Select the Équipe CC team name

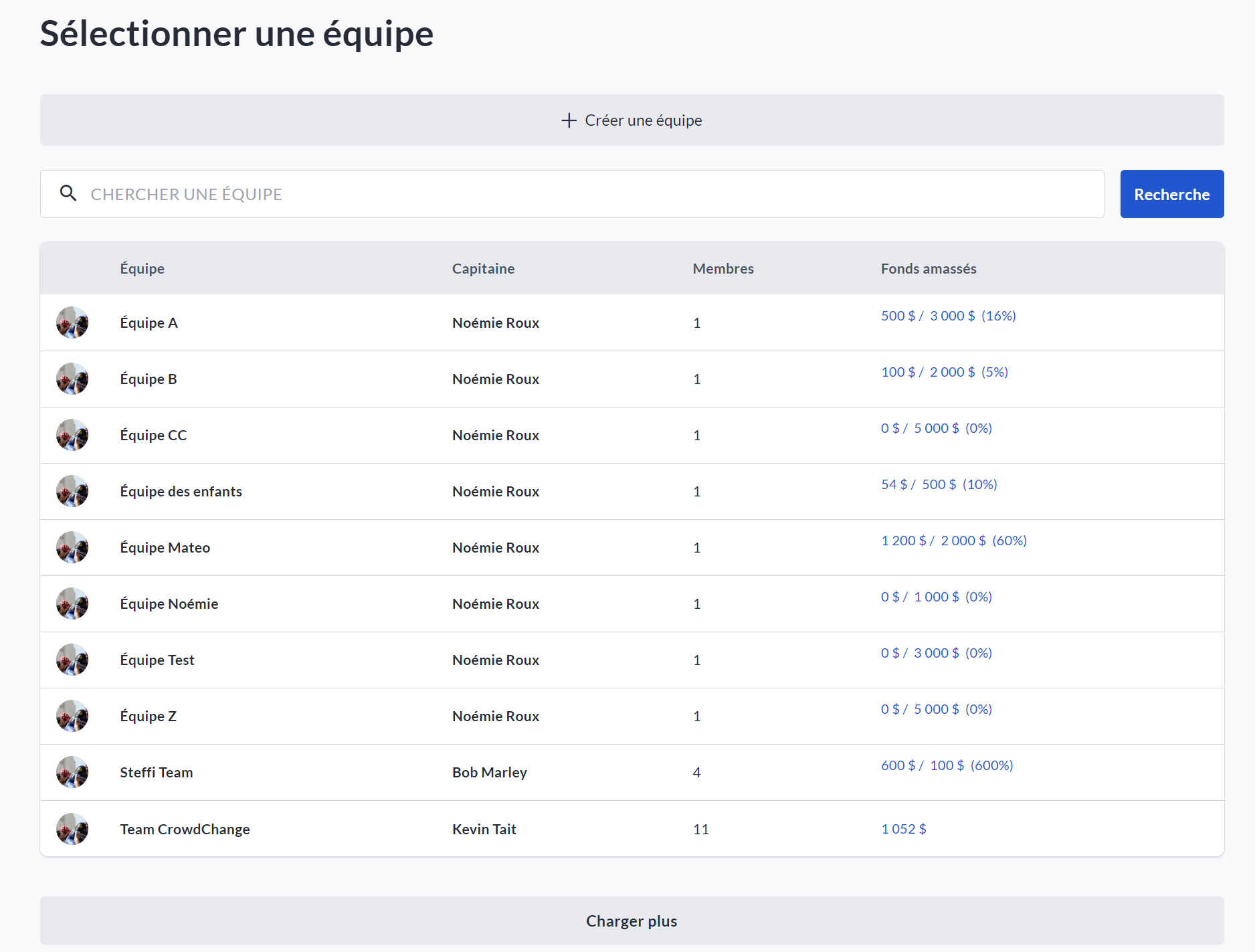[x=153, y=435]
